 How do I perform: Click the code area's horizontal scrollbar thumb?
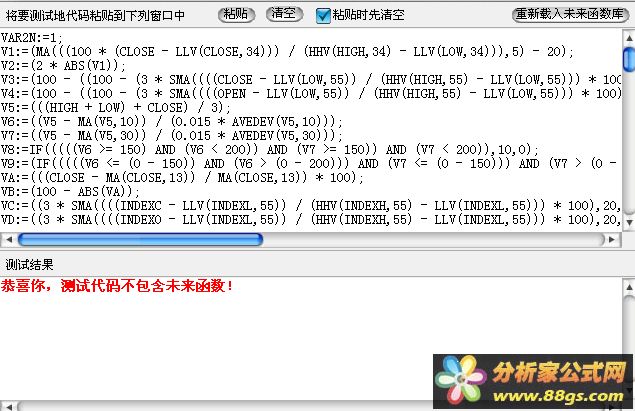click(x=141, y=240)
